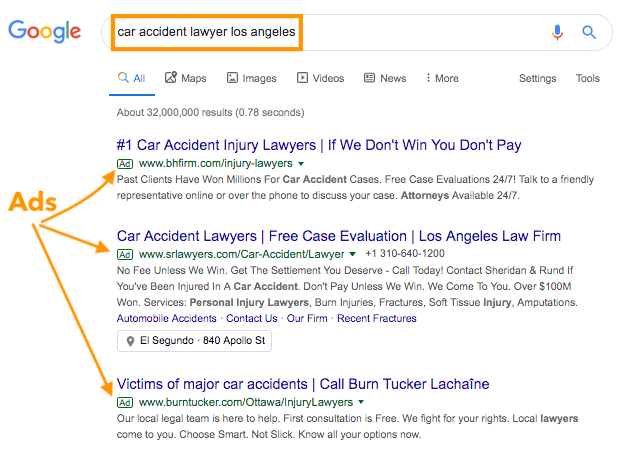Open search Settings

pos(537,78)
